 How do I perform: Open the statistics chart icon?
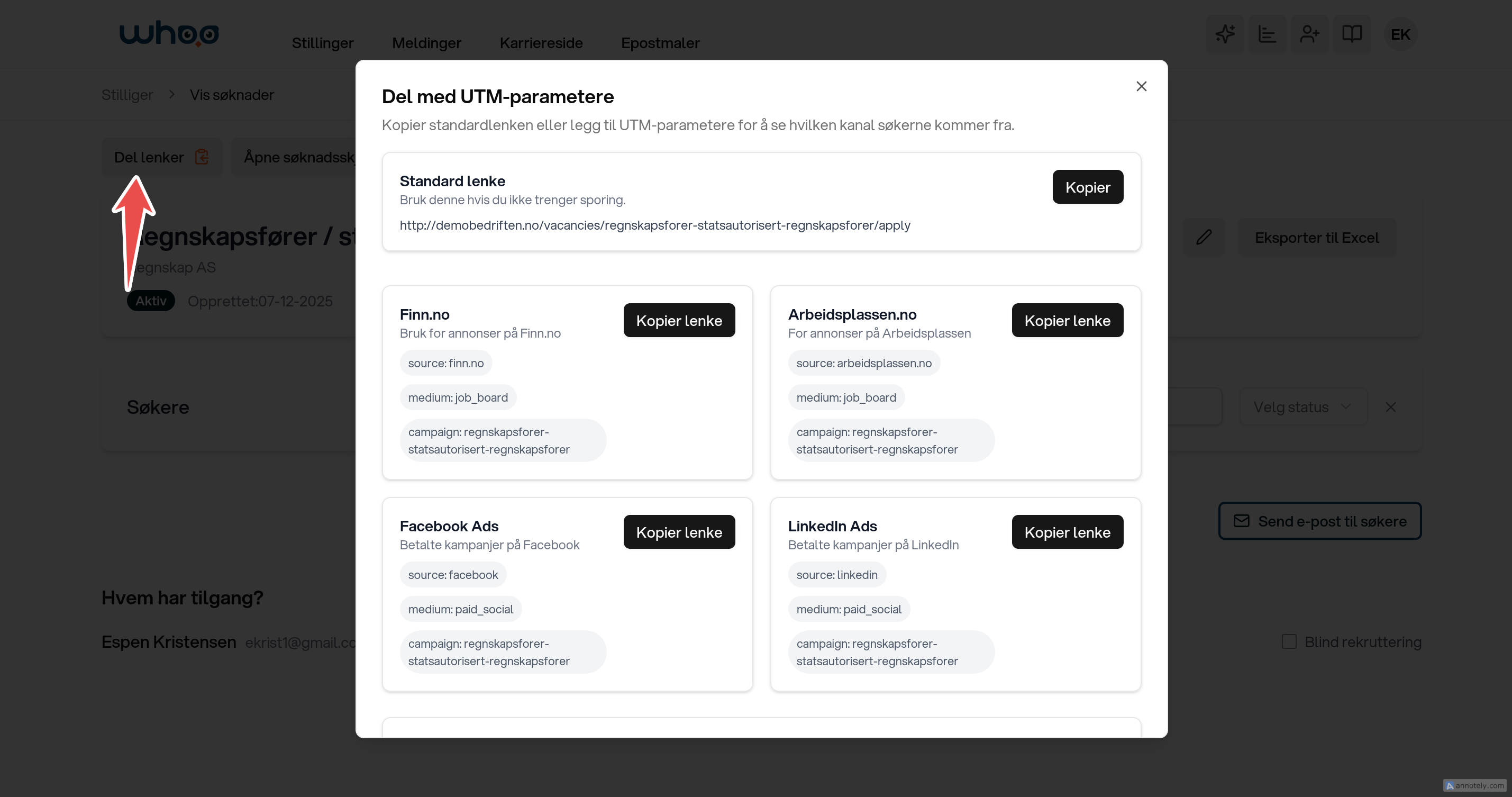point(1267,34)
